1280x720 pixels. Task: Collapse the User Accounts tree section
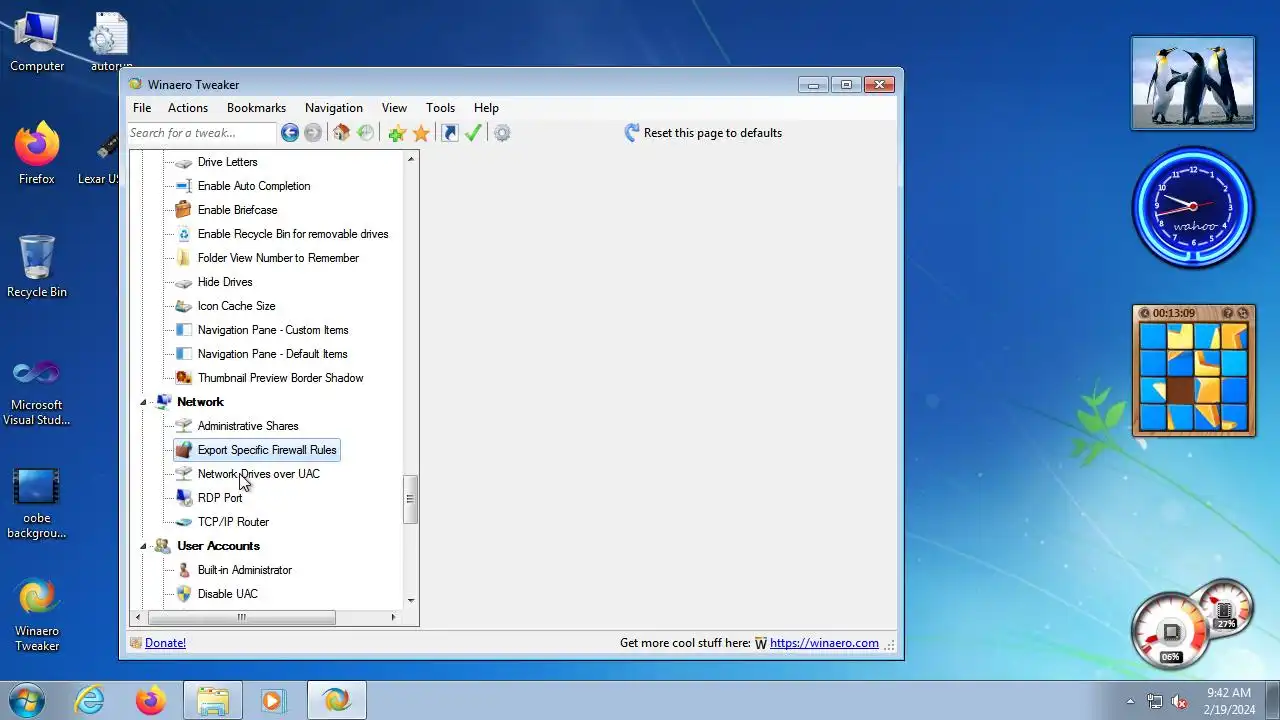point(143,546)
